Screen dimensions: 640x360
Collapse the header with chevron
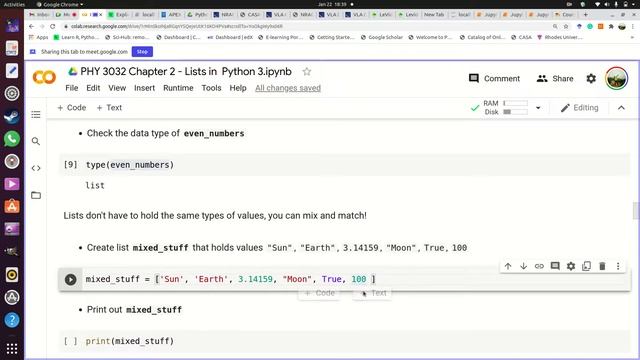click(621, 108)
